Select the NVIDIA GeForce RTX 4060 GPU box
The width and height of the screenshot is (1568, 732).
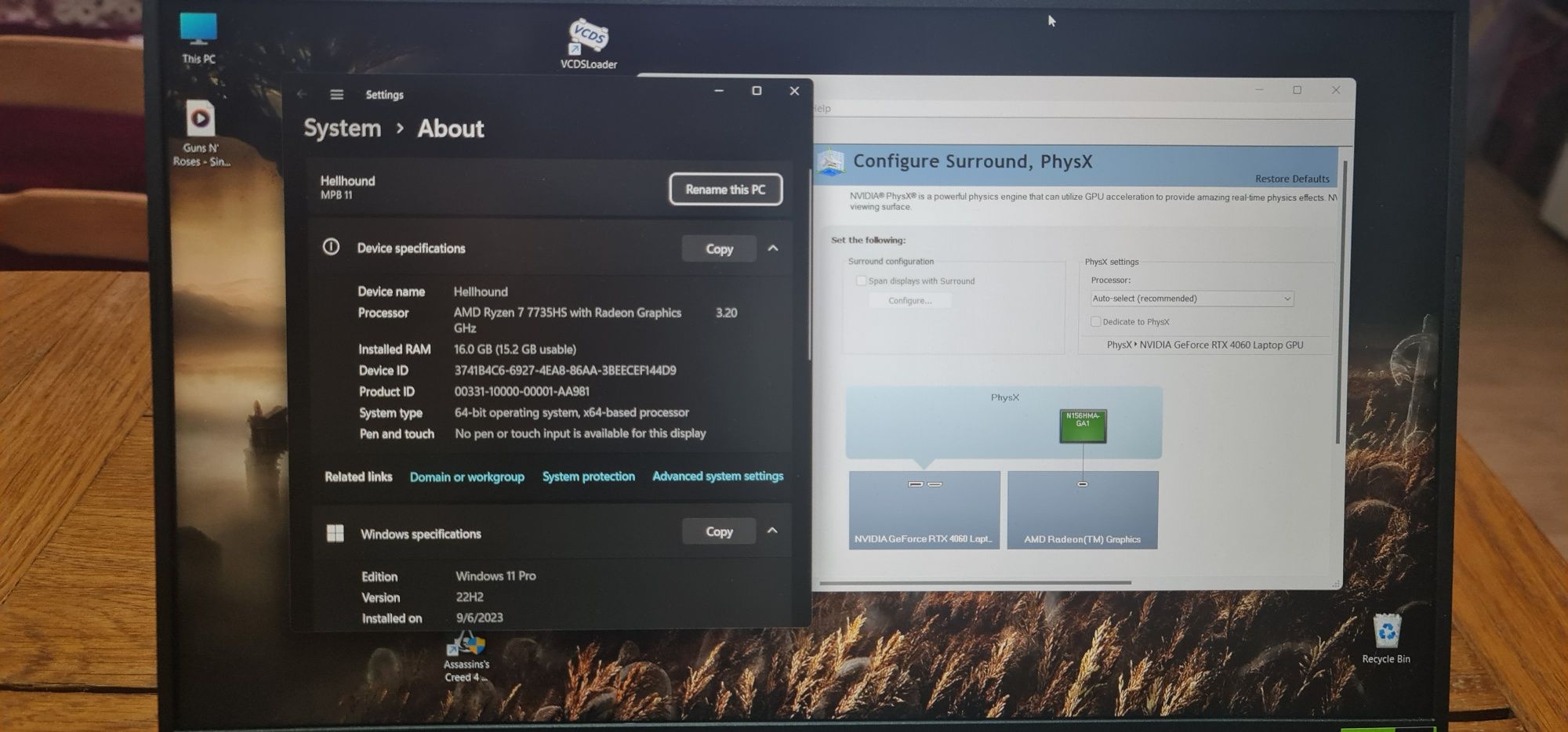point(924,509)
